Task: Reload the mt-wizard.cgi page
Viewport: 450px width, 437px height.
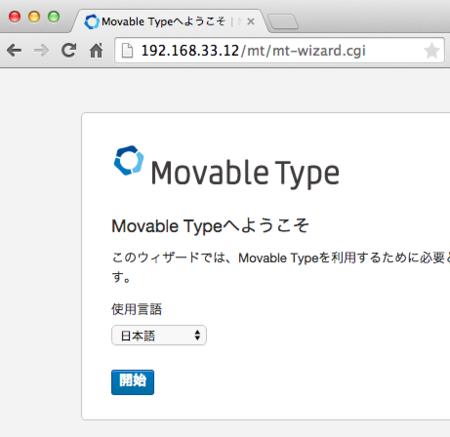Action: pyautogui.click(x=69, y=51)
